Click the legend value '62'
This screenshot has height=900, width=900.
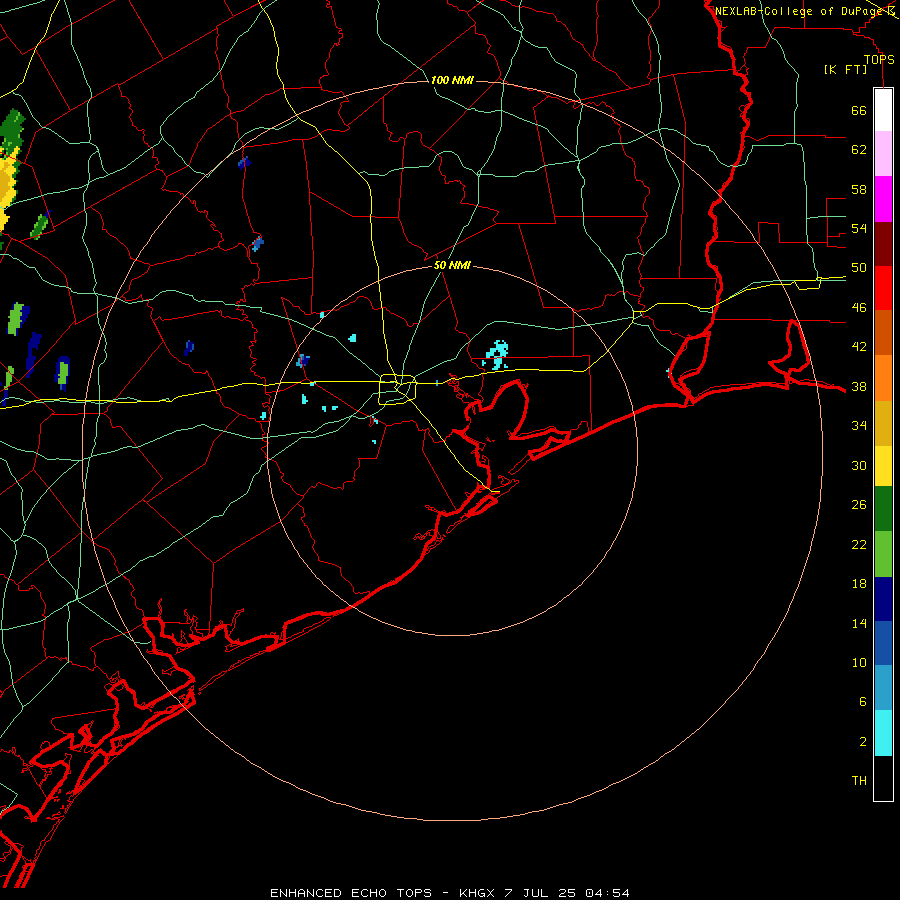click(859, 150)
